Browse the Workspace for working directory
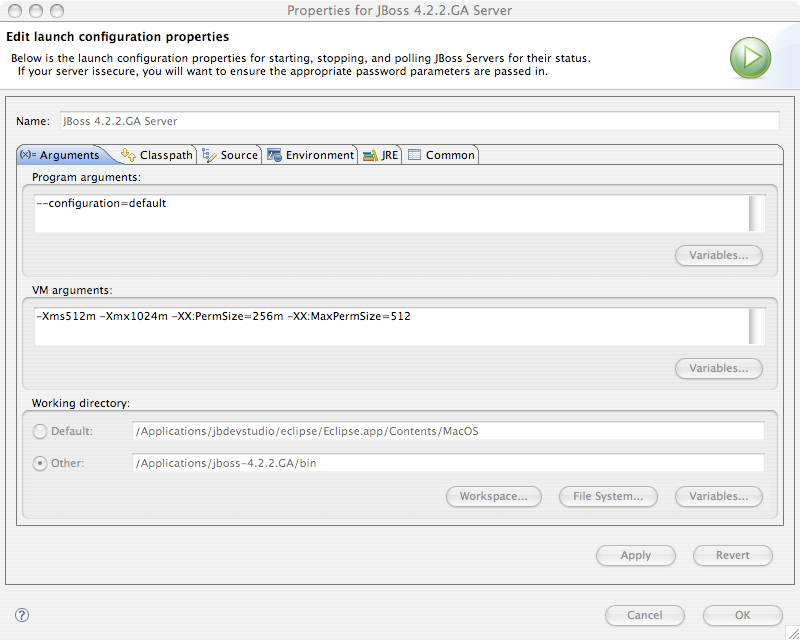The image size is (800, 640). coord(493,496)
